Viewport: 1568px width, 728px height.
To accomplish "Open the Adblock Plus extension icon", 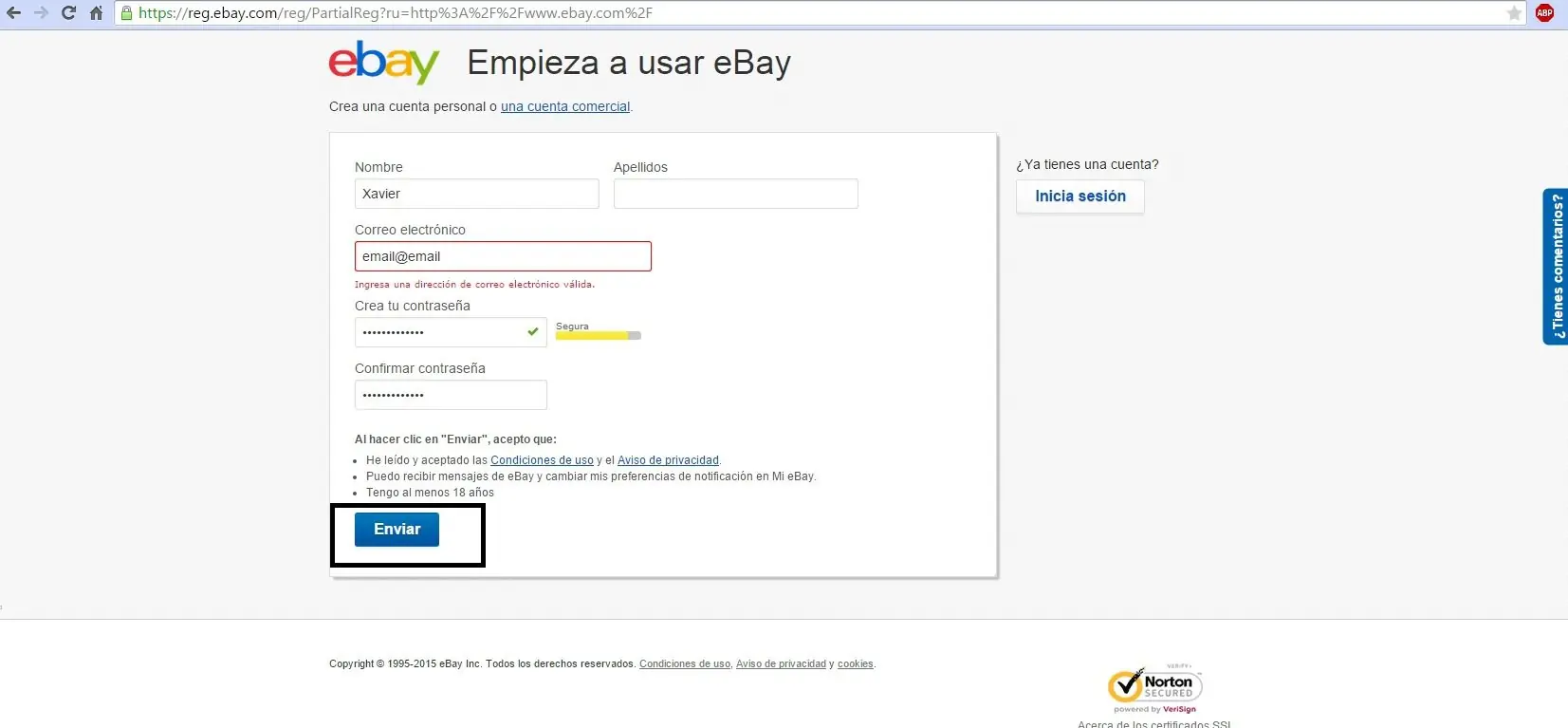I will click(1544, 13).
